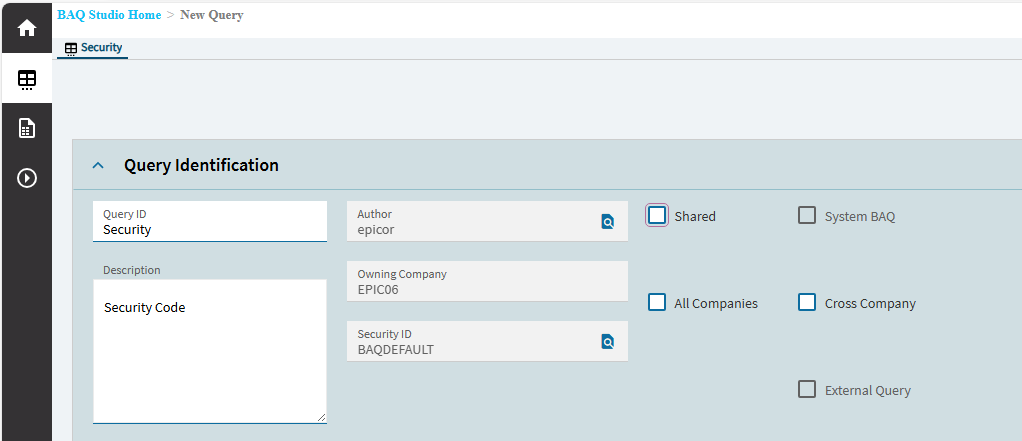Open Security ID search lookup icon

point(607,341)
